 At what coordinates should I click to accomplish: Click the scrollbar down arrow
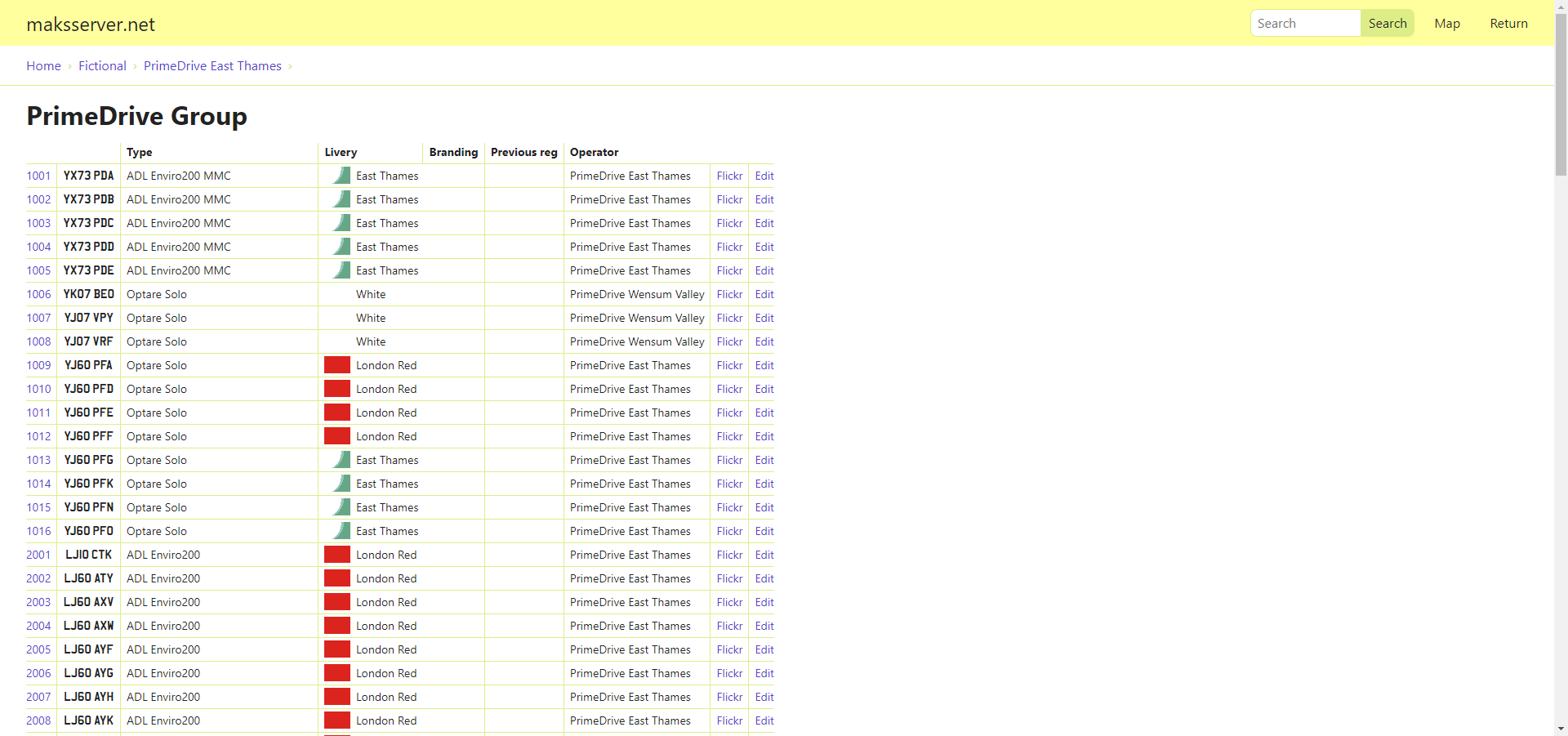[1561, 729]
